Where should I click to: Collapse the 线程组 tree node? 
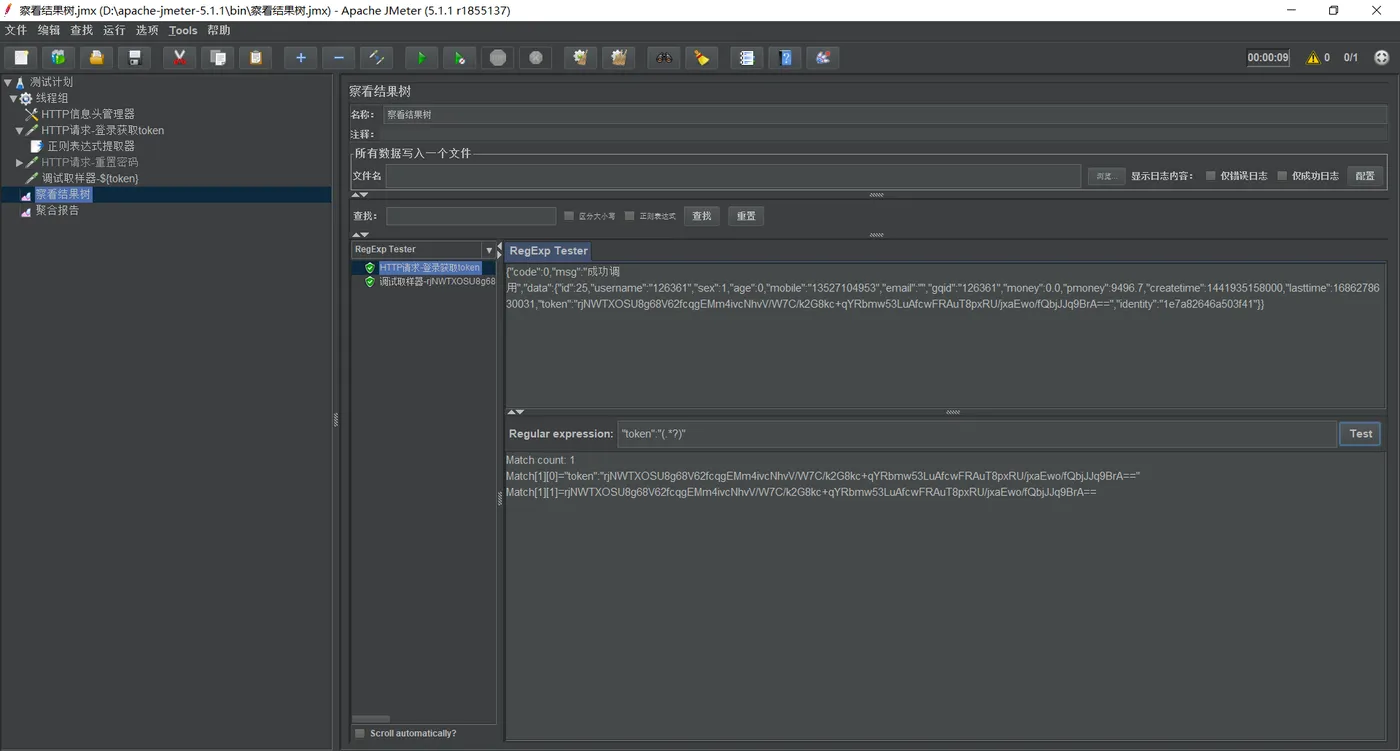[x=14, y=99]
